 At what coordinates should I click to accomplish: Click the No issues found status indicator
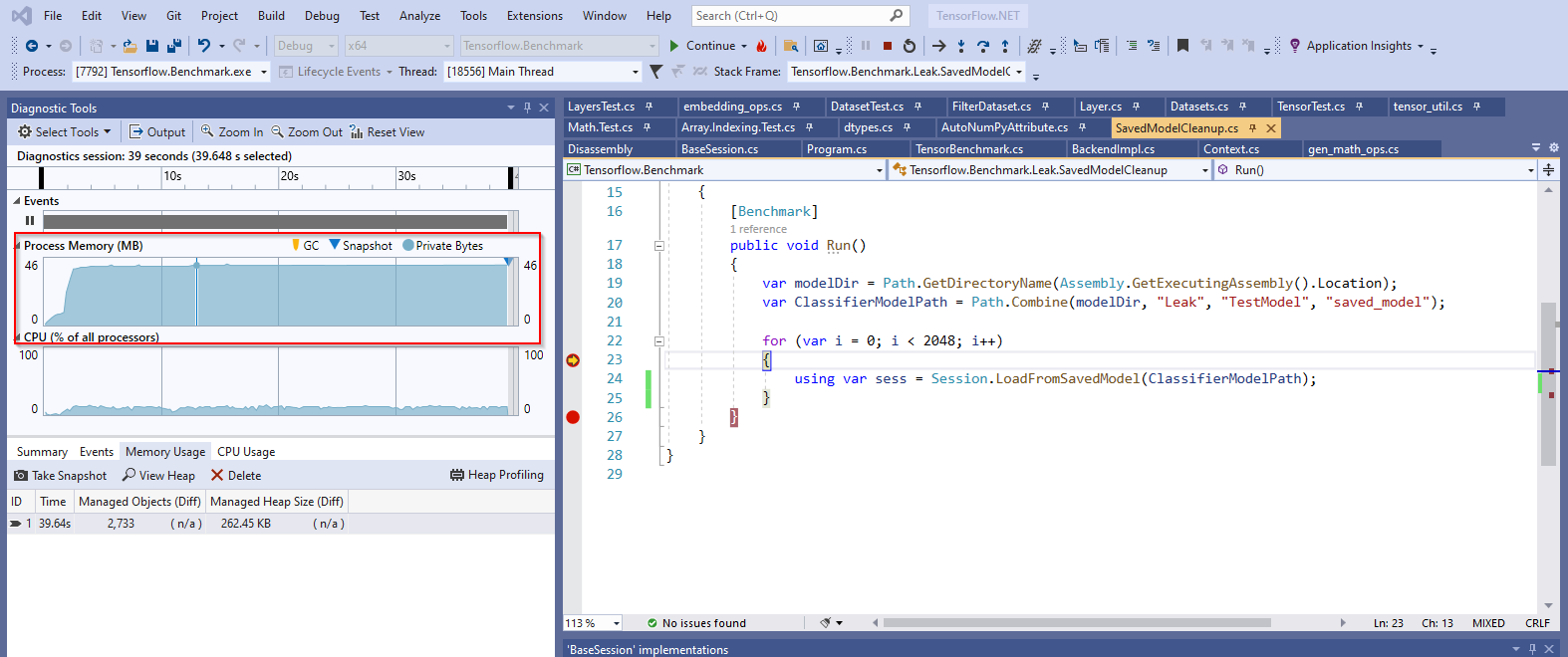tap(696, 623)
